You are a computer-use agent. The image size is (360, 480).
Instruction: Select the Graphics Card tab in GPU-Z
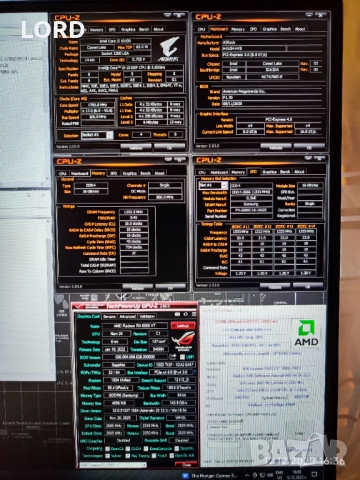coord(88,316)
